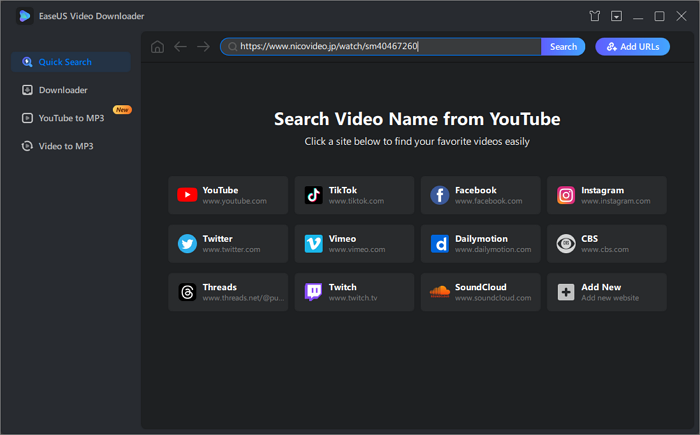Open the SoundCloud site tile
This screenshot has width=700, height=435.
pyautogui.click(x=480, y=292)
